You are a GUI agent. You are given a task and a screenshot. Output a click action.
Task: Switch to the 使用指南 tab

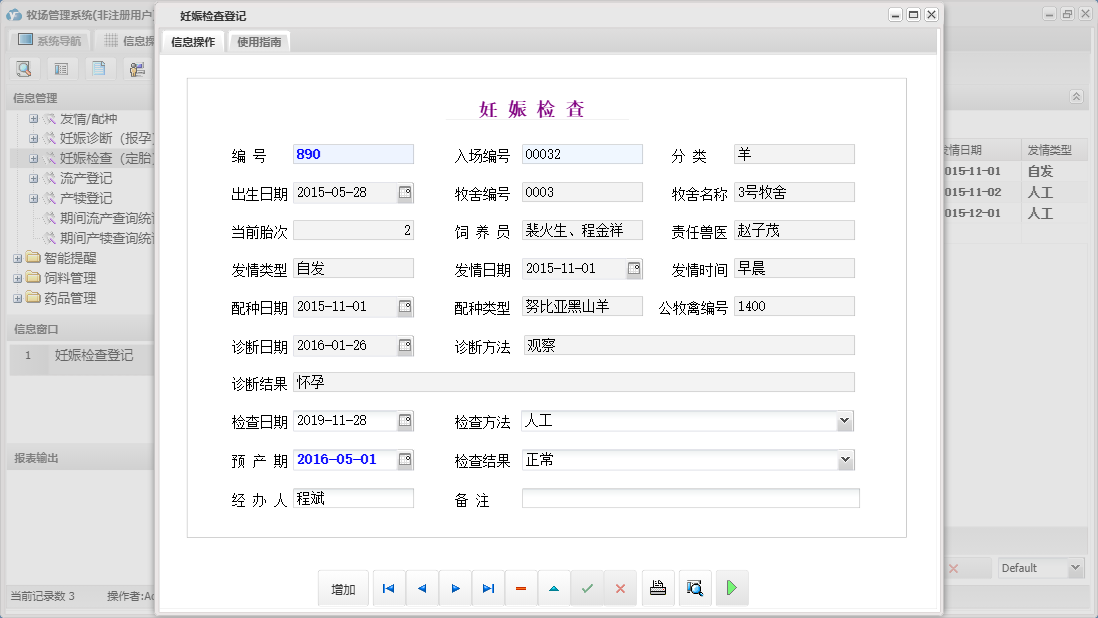tap(258, 42)
